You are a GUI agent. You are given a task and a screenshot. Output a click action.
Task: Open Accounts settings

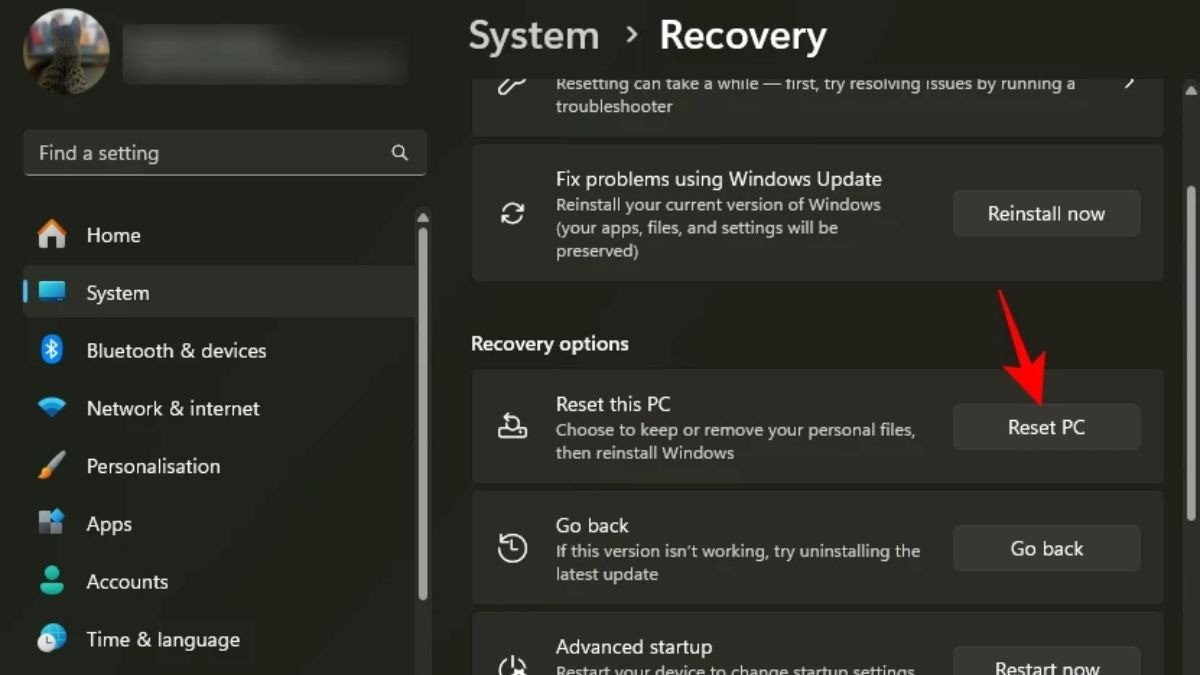tap(127, 581)
